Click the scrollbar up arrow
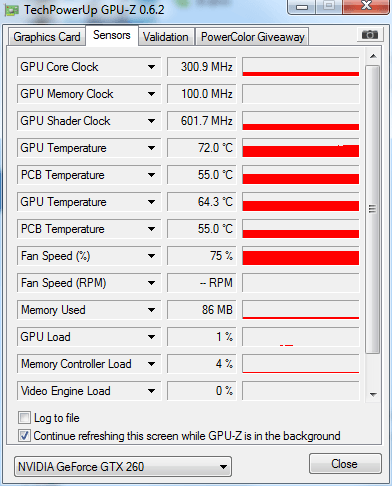Image resolution: width=392 pixels, height=486 pixels. pos(373,56)
